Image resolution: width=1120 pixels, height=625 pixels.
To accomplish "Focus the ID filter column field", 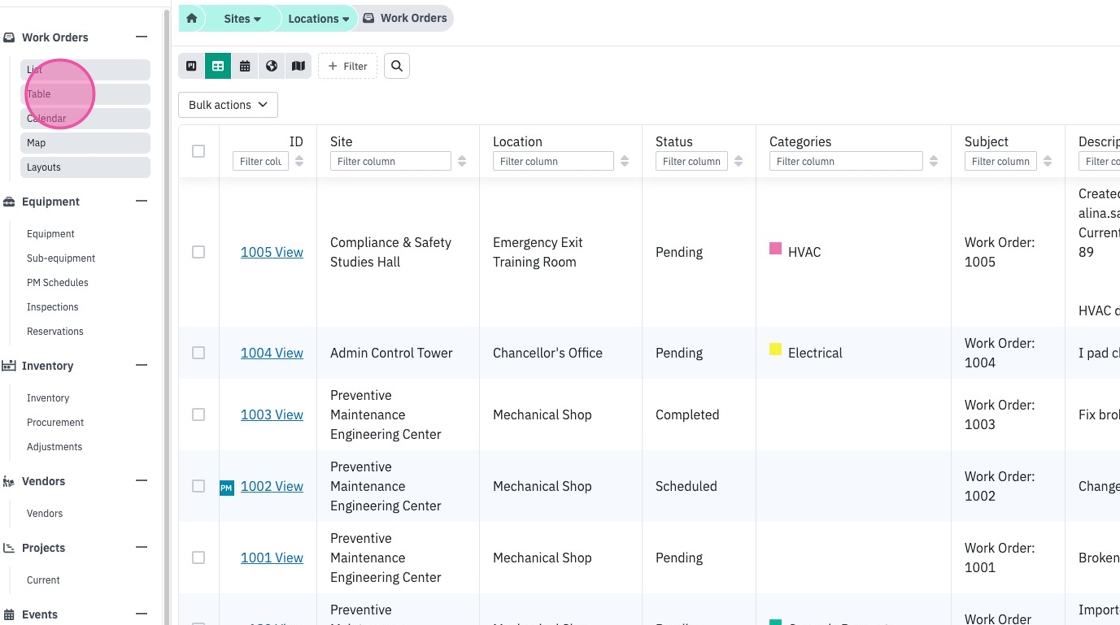I will point(261,161).
